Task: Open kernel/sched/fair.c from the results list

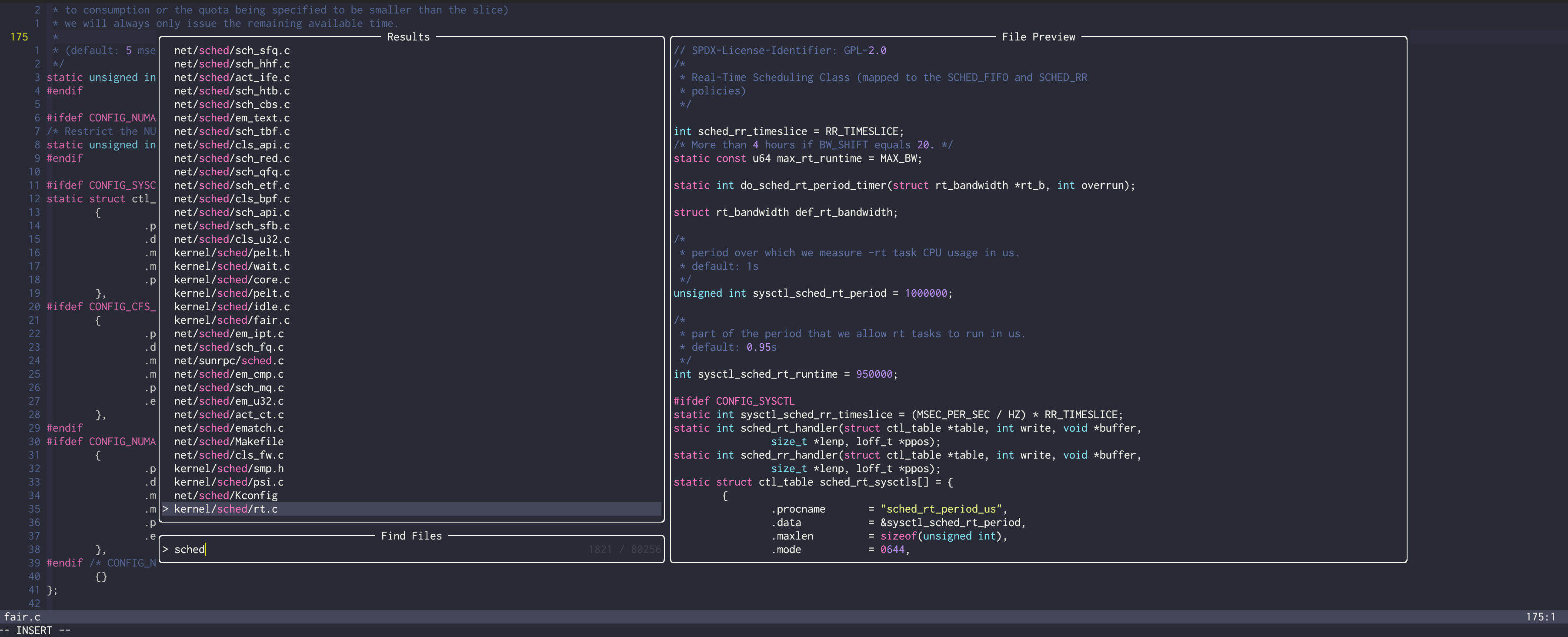Action: pyautogui.click(x=231, y=320)
